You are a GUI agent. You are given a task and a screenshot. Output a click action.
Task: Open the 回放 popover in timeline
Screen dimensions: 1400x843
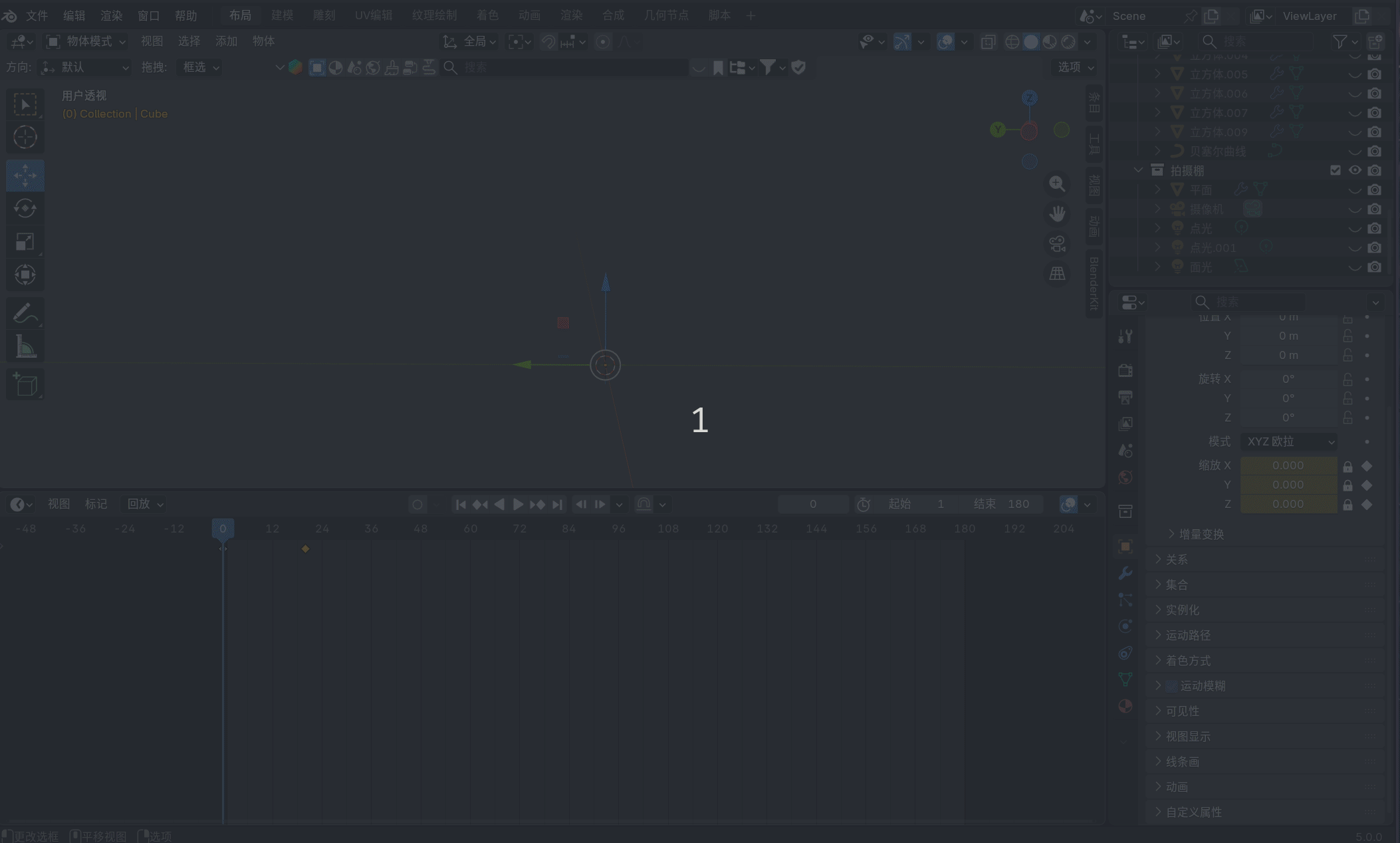point(144,504)
